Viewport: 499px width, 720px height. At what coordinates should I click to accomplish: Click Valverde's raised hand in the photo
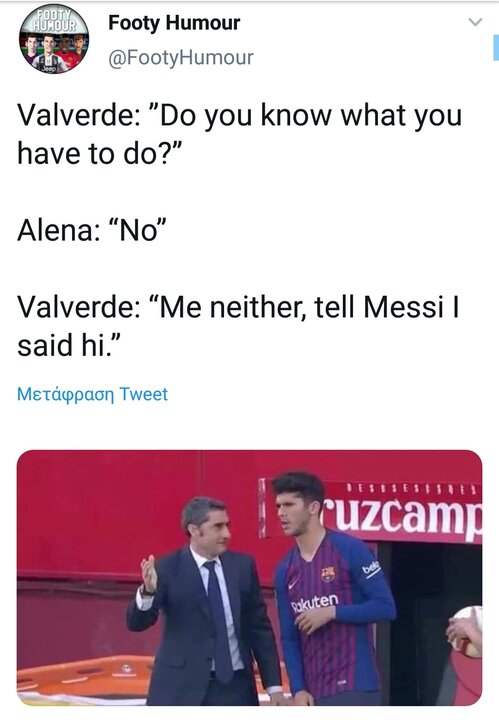(x=148, y=574)
